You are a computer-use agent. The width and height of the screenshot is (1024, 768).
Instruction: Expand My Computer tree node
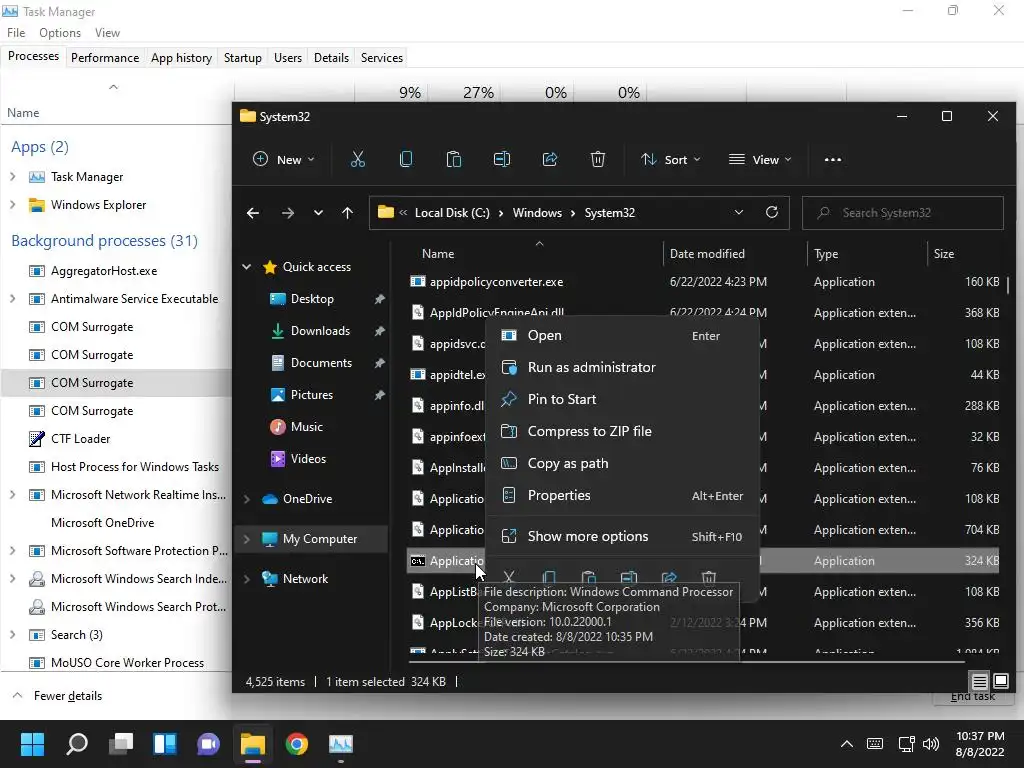click(247, 539)
